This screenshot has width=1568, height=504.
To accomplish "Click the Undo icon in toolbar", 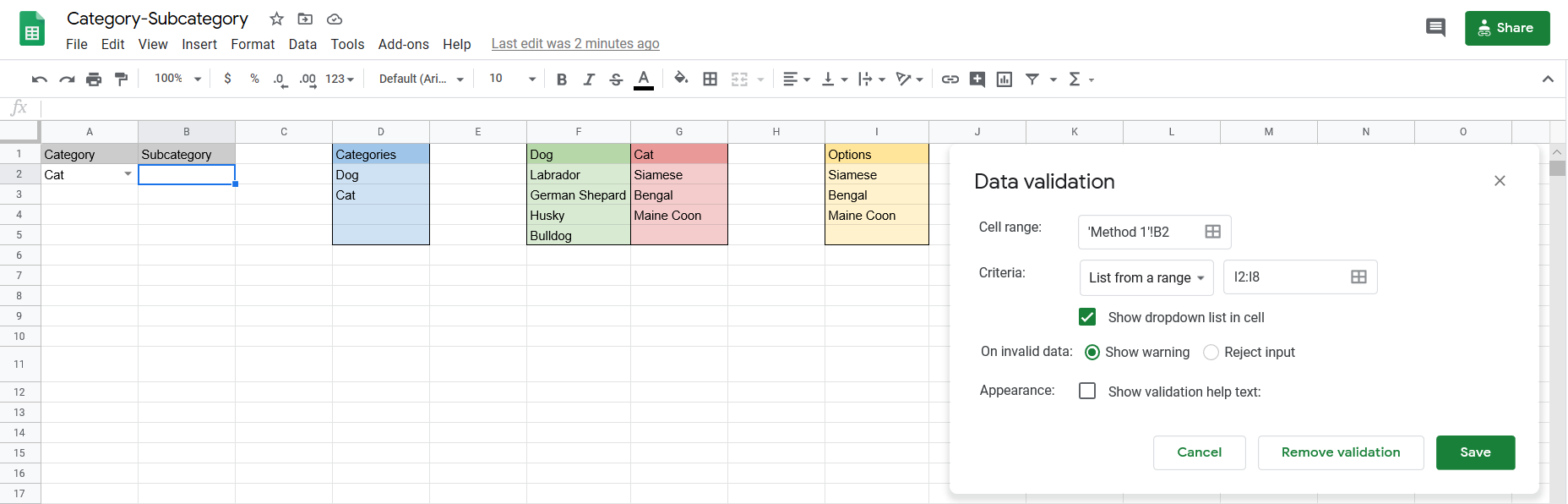I will (x=39, y=79).
